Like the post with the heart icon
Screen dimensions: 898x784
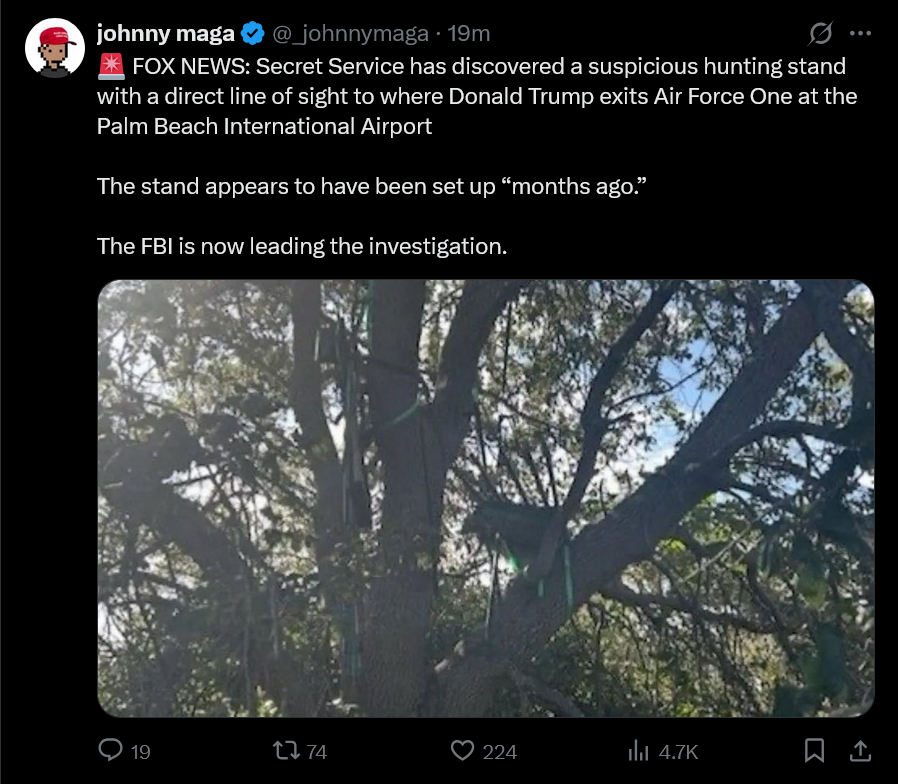461,750
